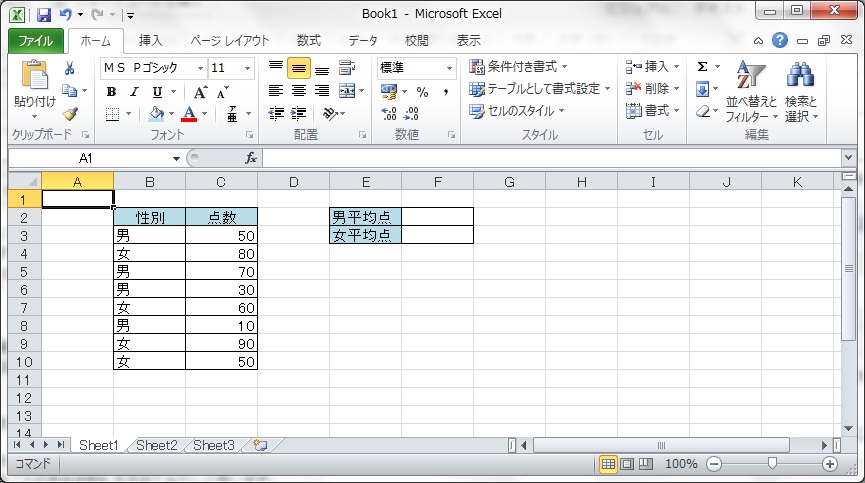The image size is (865, 483).
Task: Click the Decrease Indent icon
Action: pos(276,114)
